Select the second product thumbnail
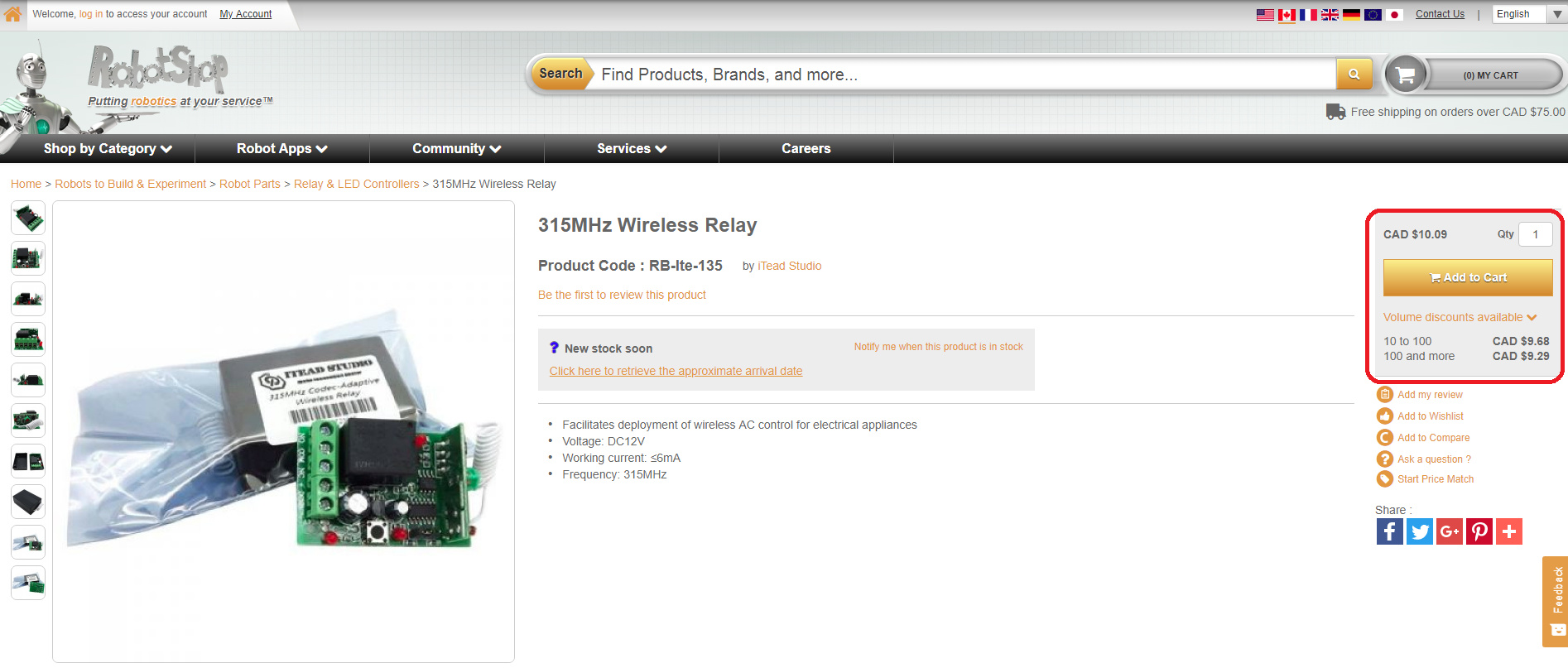This screenshot has width=1568, height=668. tap(28, 258)
